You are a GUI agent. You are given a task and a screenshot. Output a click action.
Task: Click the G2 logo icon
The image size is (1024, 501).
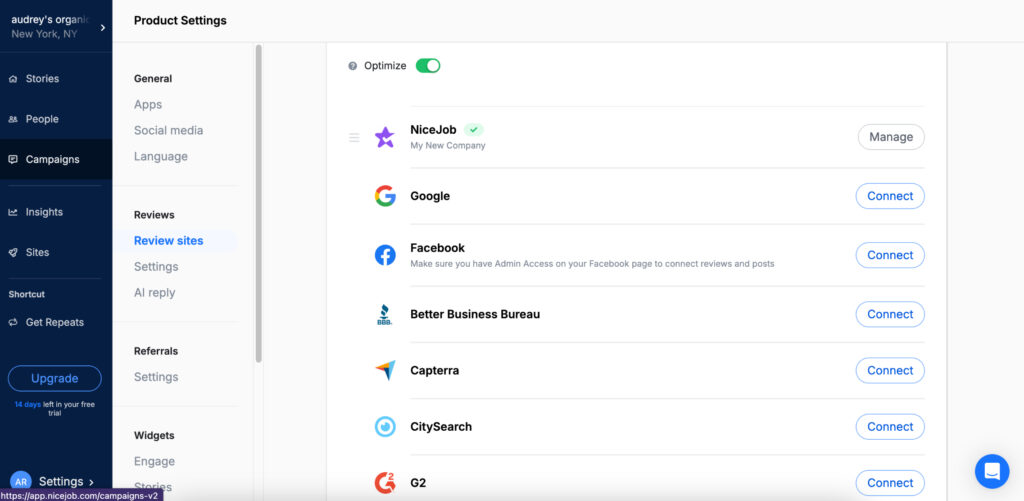tap(385, 483)
